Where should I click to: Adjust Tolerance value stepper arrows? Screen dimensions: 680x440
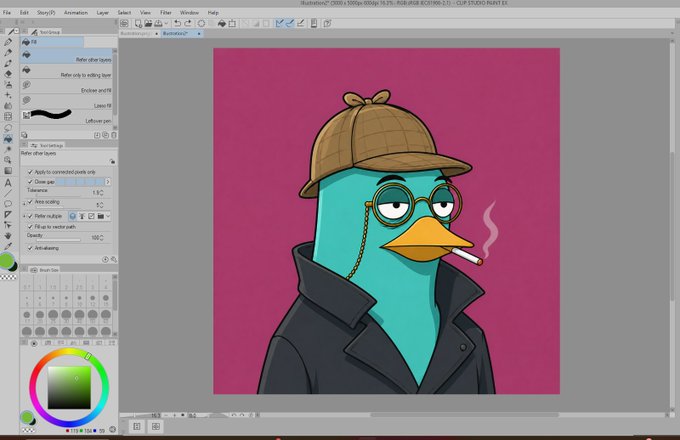[101, 192]
